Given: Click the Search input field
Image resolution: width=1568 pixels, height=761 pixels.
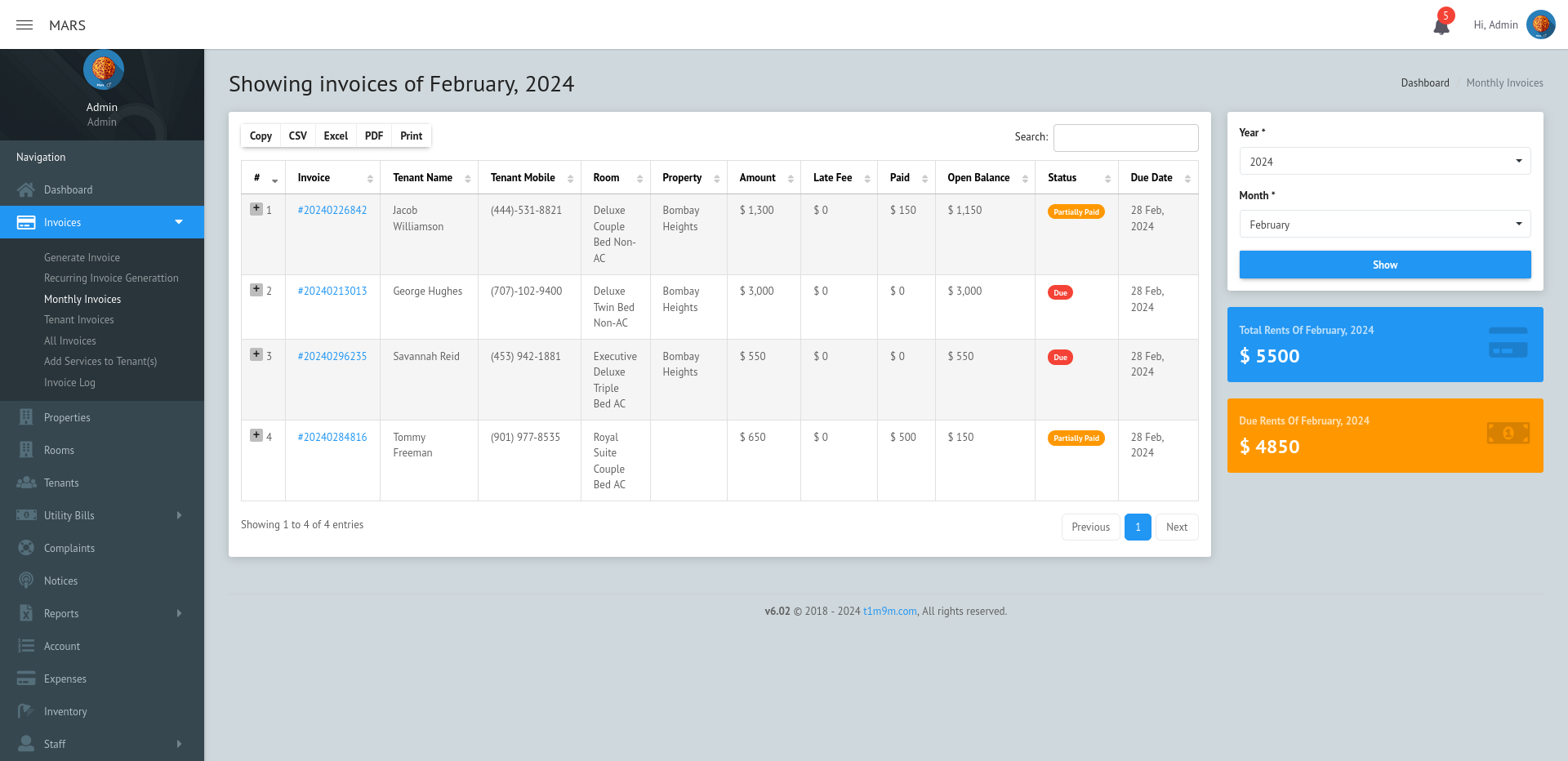Looking at the screenshot, I should tap(1125, 138).
